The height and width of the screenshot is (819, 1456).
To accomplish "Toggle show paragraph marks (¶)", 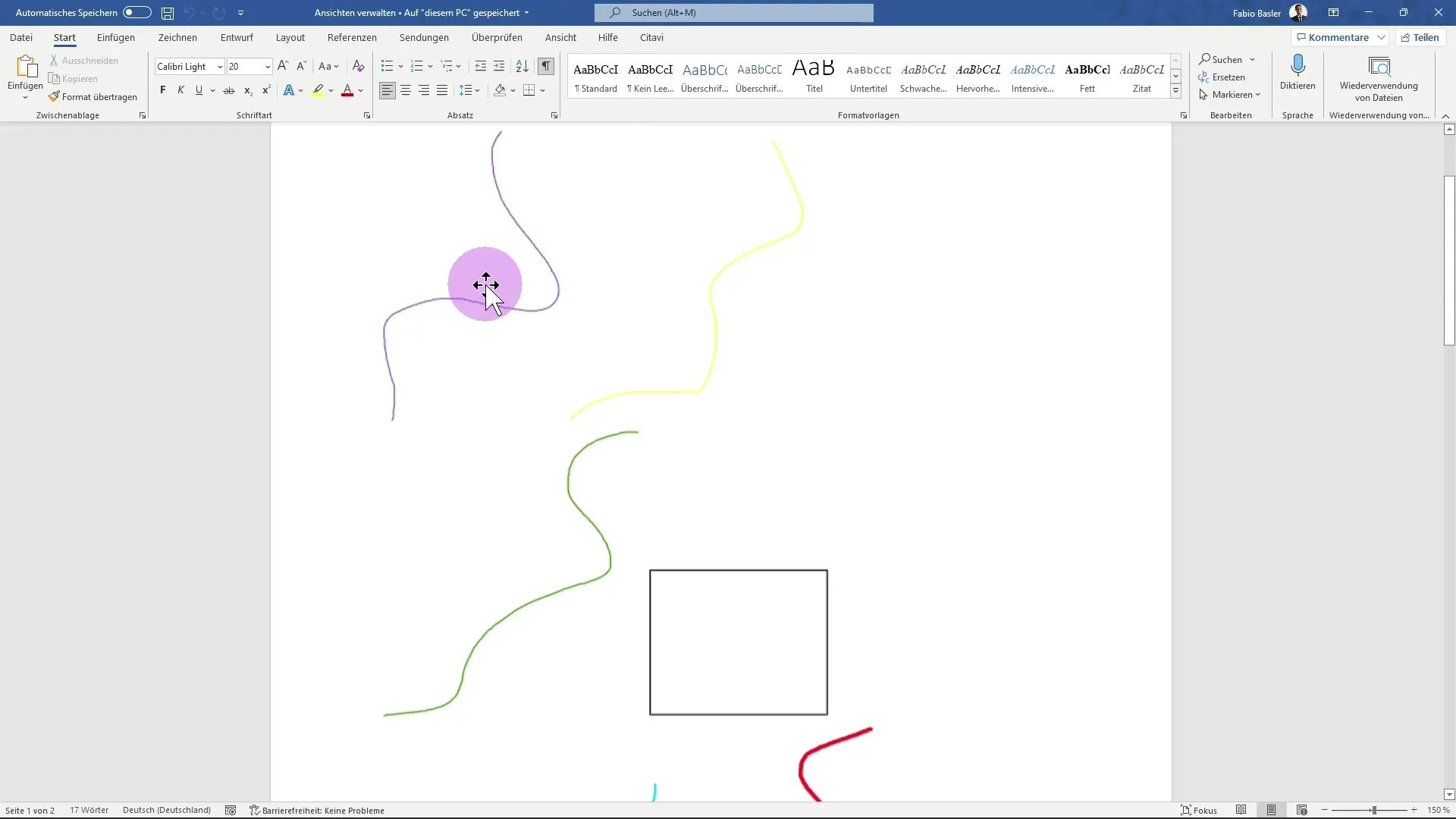I will pos(546,67).
